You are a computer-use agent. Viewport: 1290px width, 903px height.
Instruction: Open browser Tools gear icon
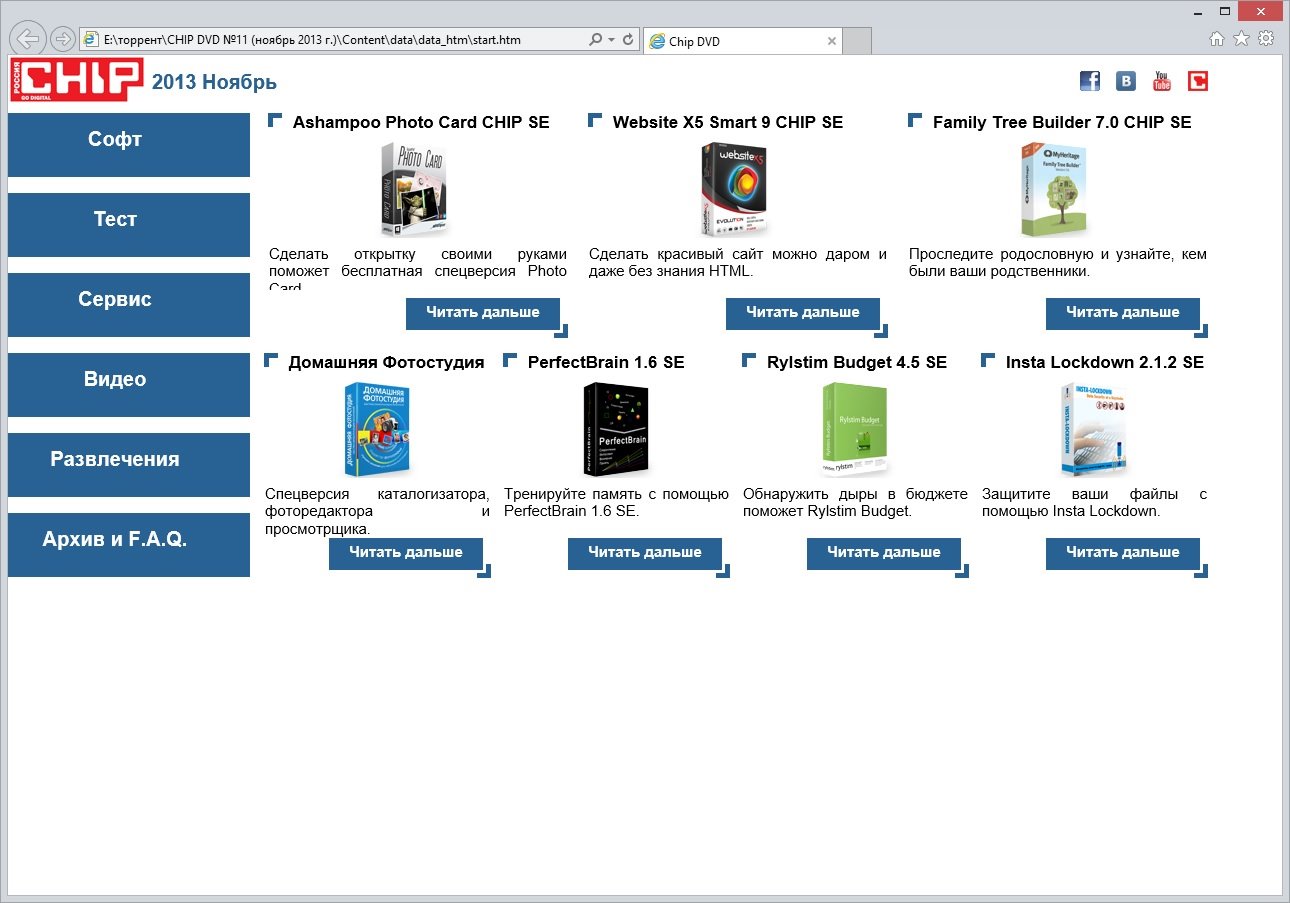coord(1266,38)
